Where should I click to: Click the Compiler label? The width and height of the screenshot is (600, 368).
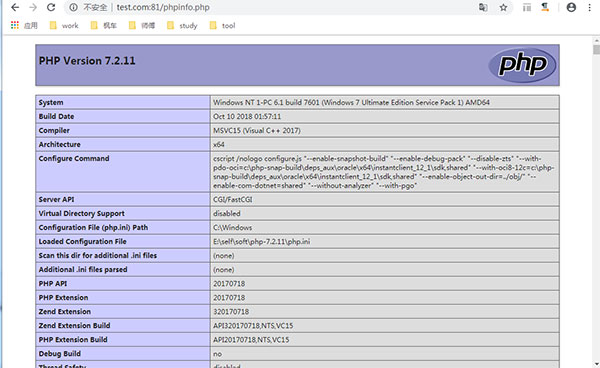pyautogui.click(x=54, y=130)
